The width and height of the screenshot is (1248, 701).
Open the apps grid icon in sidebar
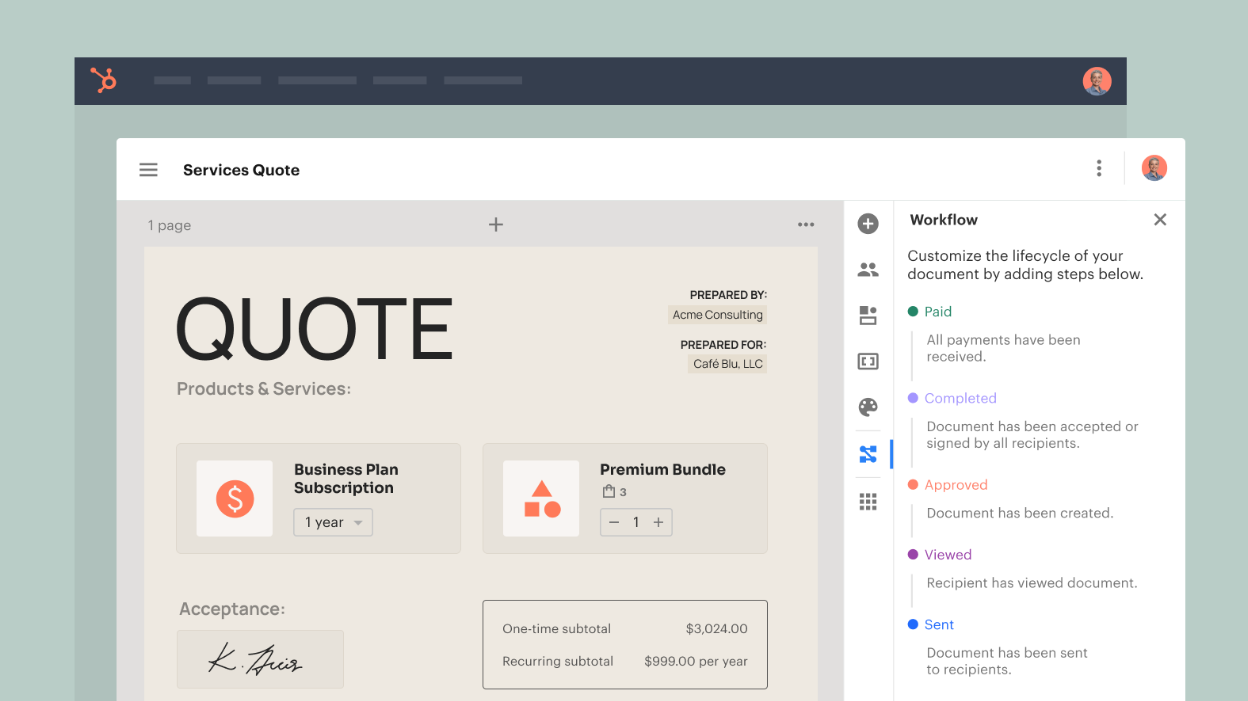point(868,502)
